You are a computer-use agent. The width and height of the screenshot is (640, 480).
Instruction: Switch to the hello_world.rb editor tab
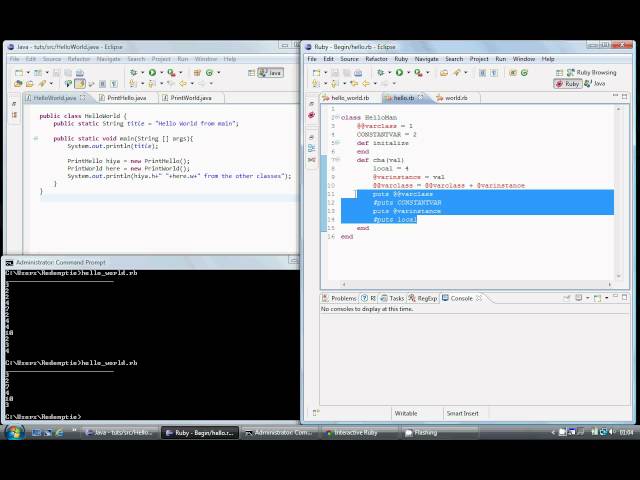(x=346, y=98)
